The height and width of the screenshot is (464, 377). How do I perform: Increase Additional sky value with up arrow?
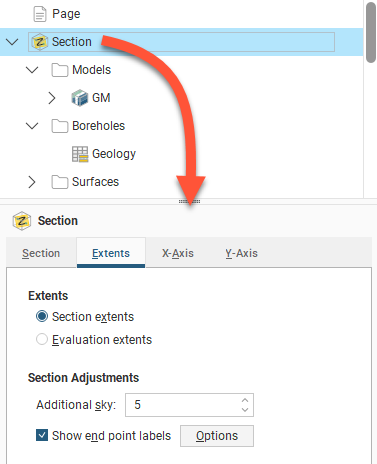[245, 400]
